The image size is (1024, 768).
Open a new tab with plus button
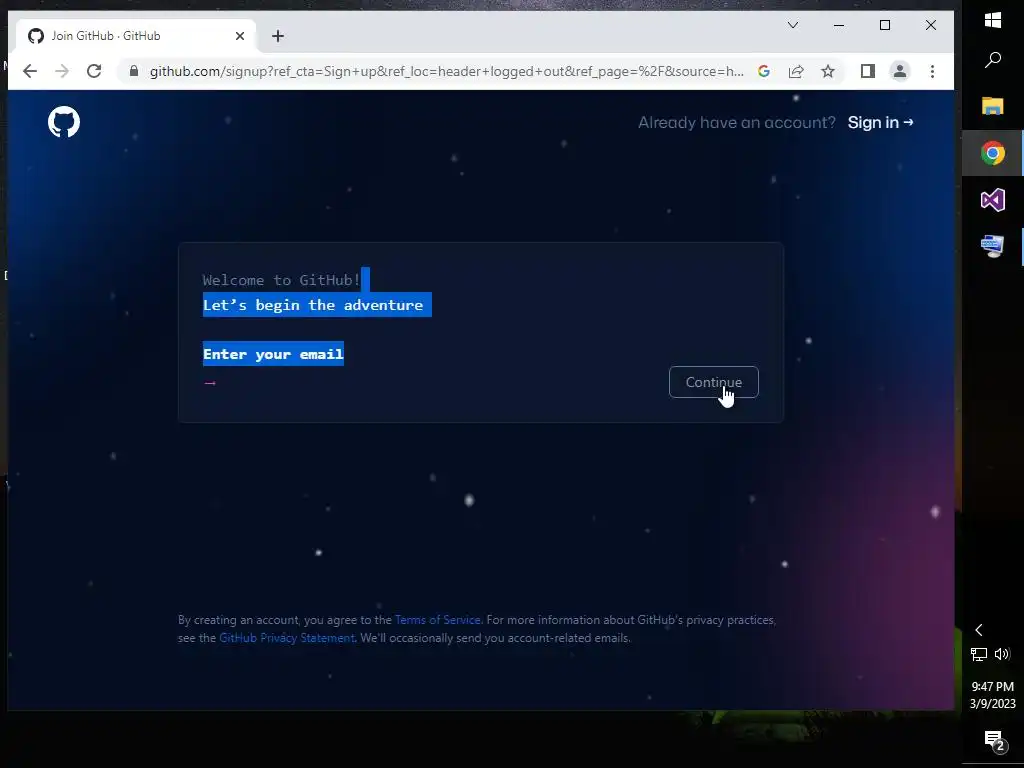pos(278,36)
